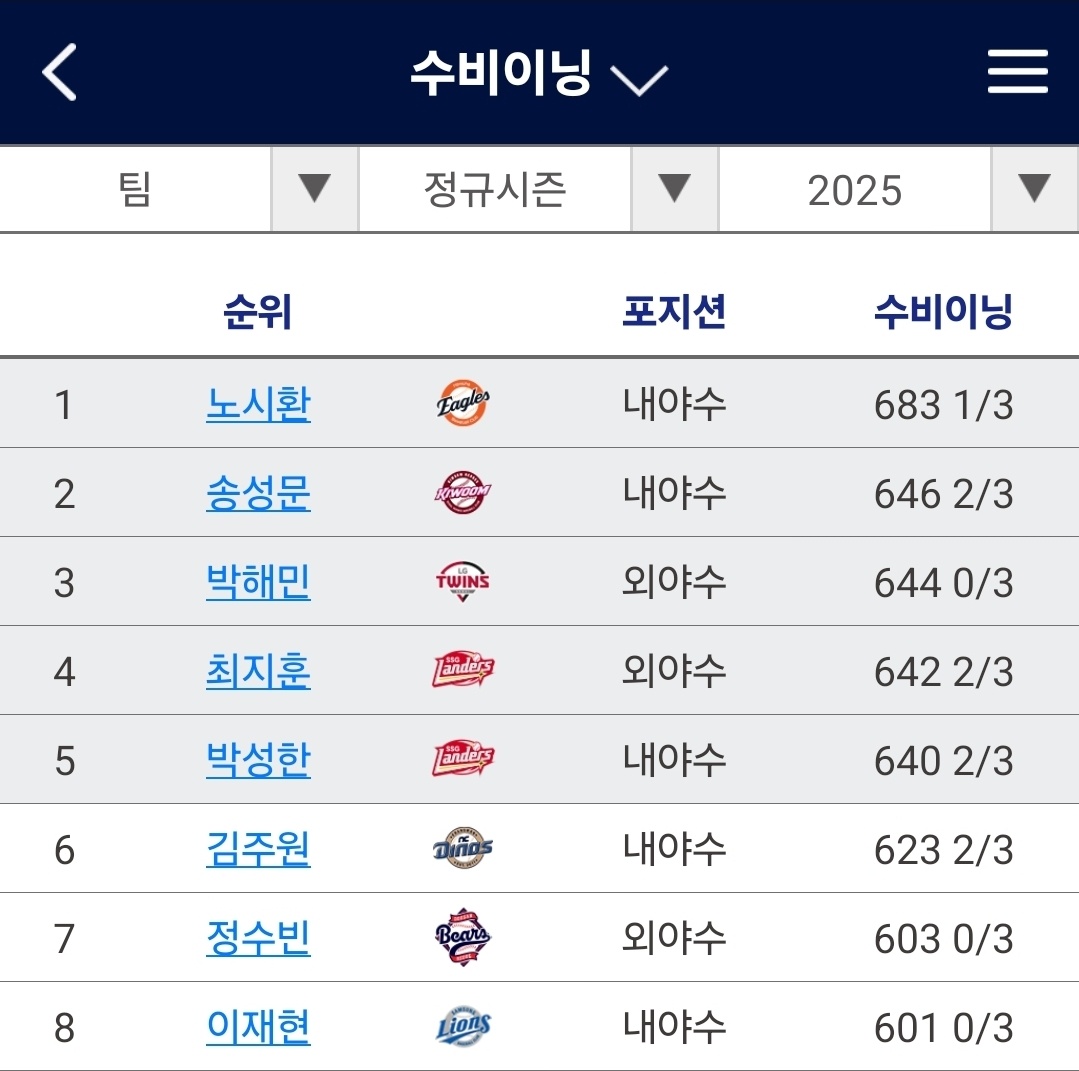Viewport: 1079px width, 1071px height.
Task: Select player 박해민's name link
Action: pos(258,583)
